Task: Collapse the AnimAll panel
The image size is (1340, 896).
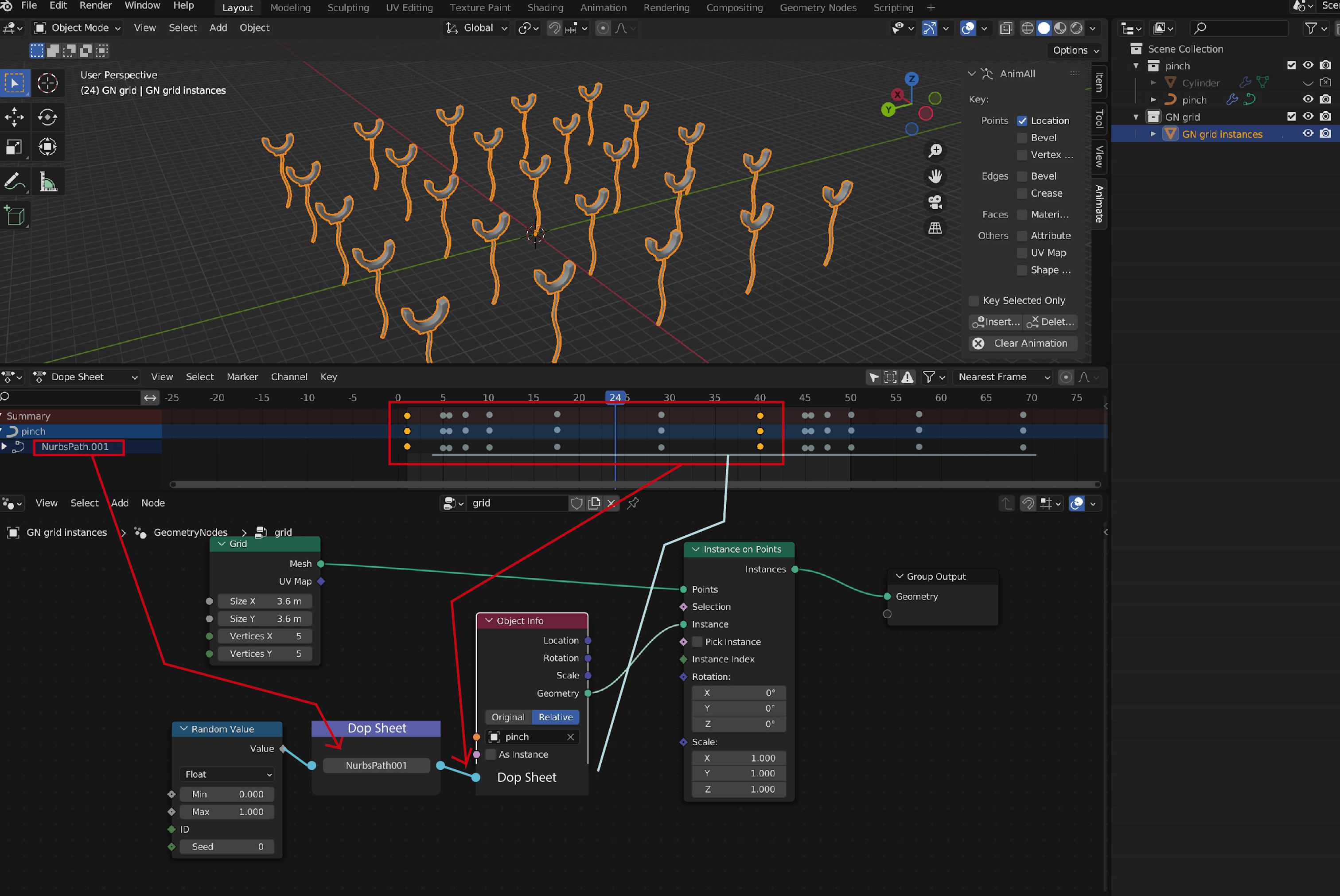Action: (x=971, y=74)
